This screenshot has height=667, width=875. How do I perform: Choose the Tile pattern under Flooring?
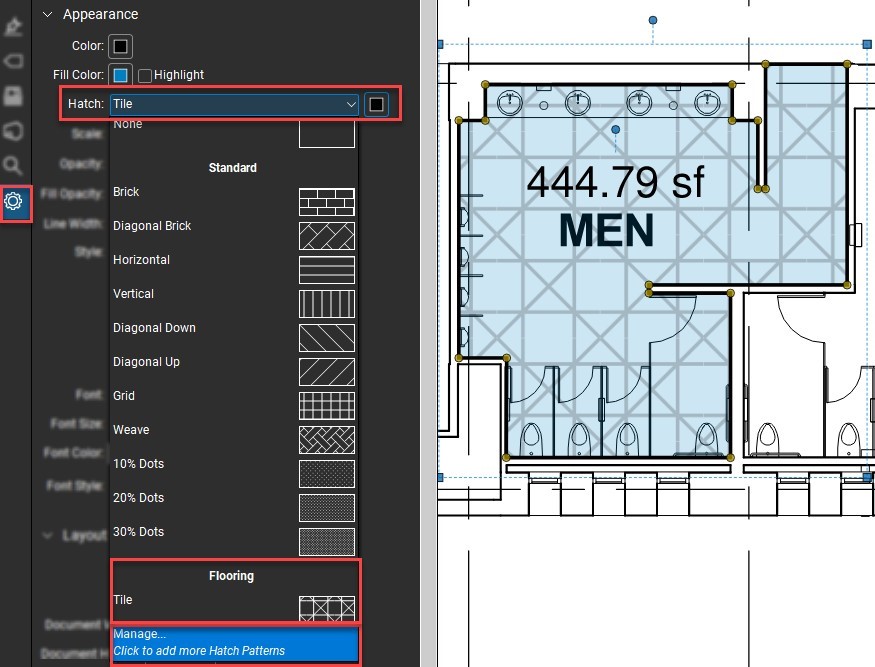(x=234, y=606)
